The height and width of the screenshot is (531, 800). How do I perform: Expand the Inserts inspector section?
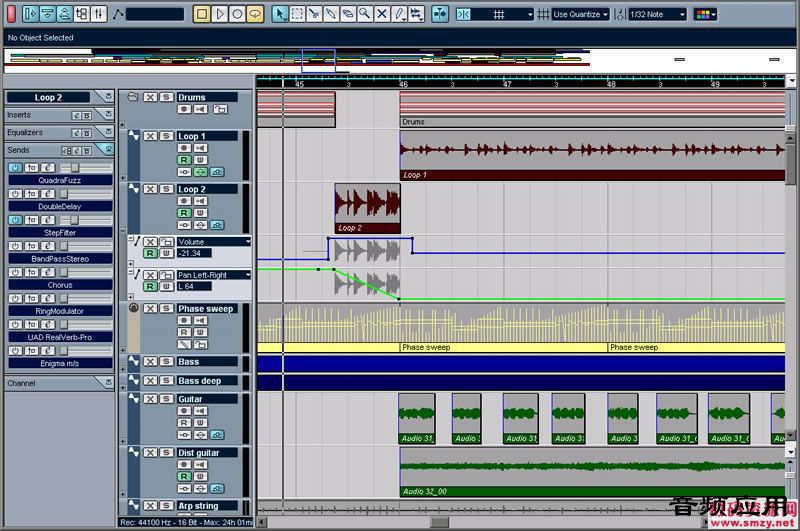point(107,114)
